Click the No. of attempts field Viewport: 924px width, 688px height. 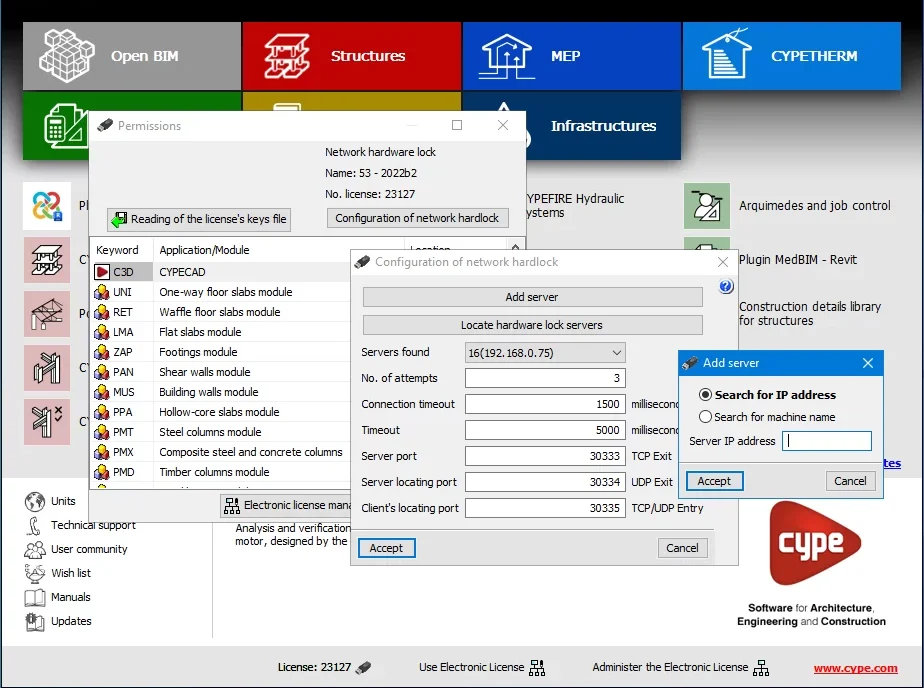(x=545, y=378)
